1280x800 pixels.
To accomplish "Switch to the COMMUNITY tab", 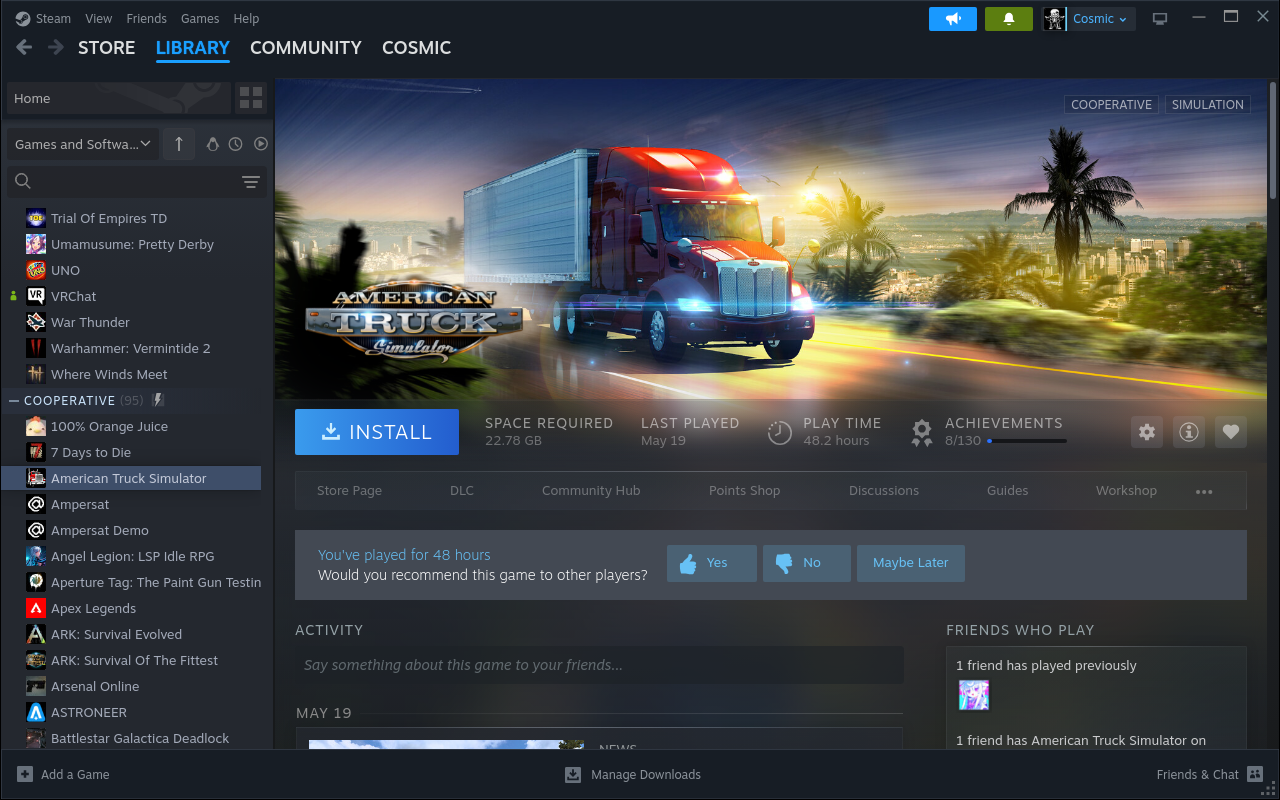I will pos(305,47).
